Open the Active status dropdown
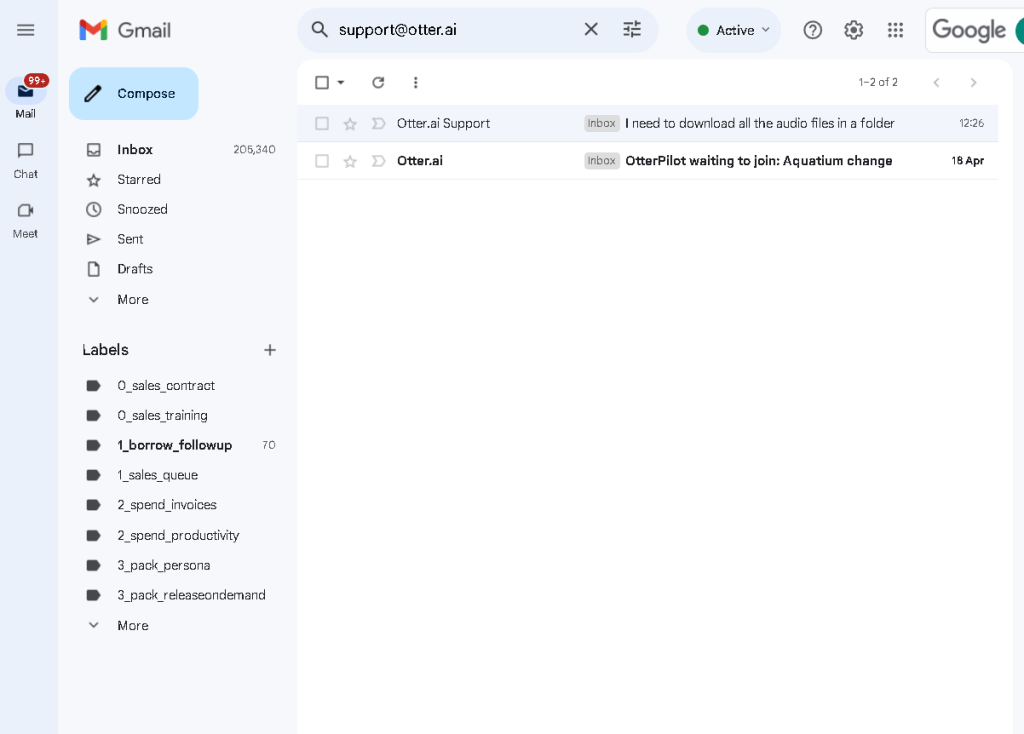 (x=734, y=30)
